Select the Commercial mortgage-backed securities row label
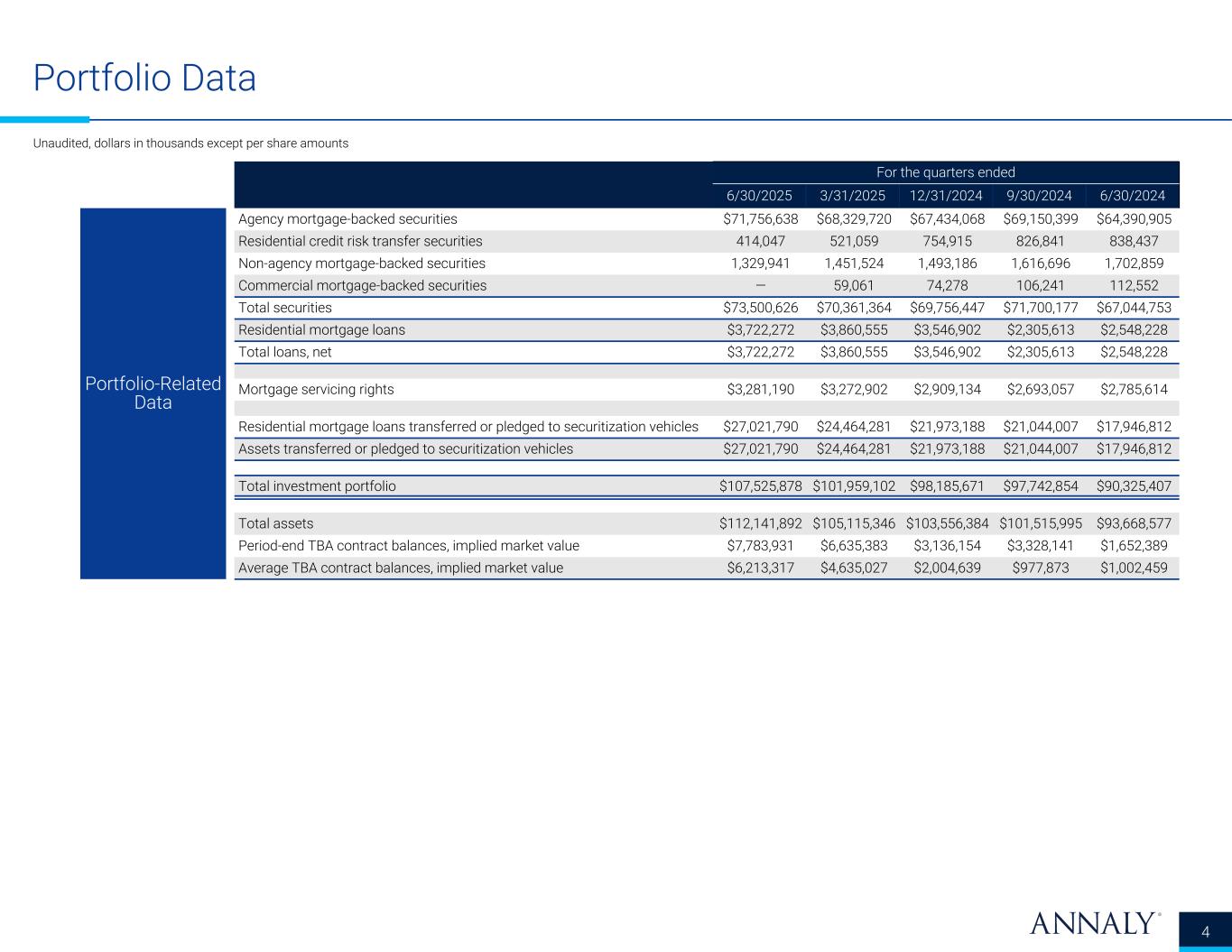Image resolution: width=1232 pixels, height=952 pixels. 362,286
